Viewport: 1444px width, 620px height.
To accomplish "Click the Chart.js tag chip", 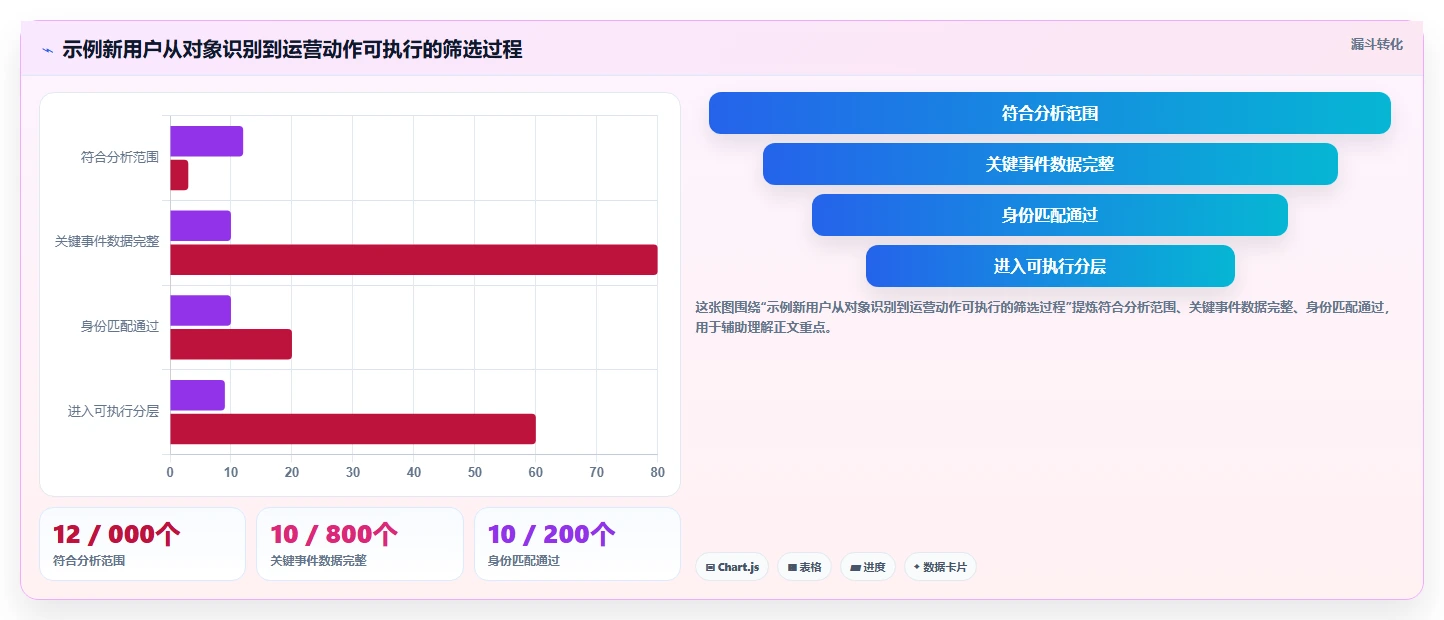I will click(x=732, y=567).
